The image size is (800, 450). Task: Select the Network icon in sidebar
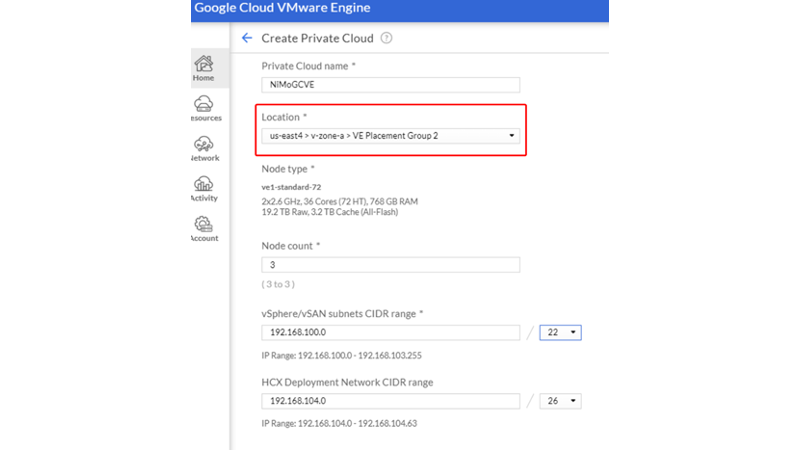[x=204, y=144]
